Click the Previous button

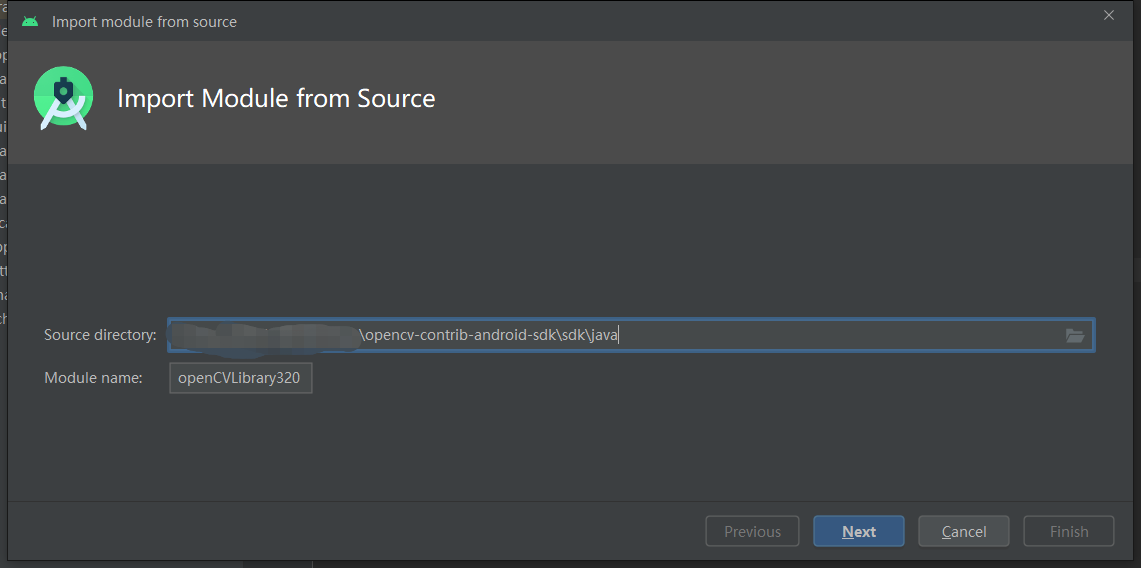coord(752,532)
